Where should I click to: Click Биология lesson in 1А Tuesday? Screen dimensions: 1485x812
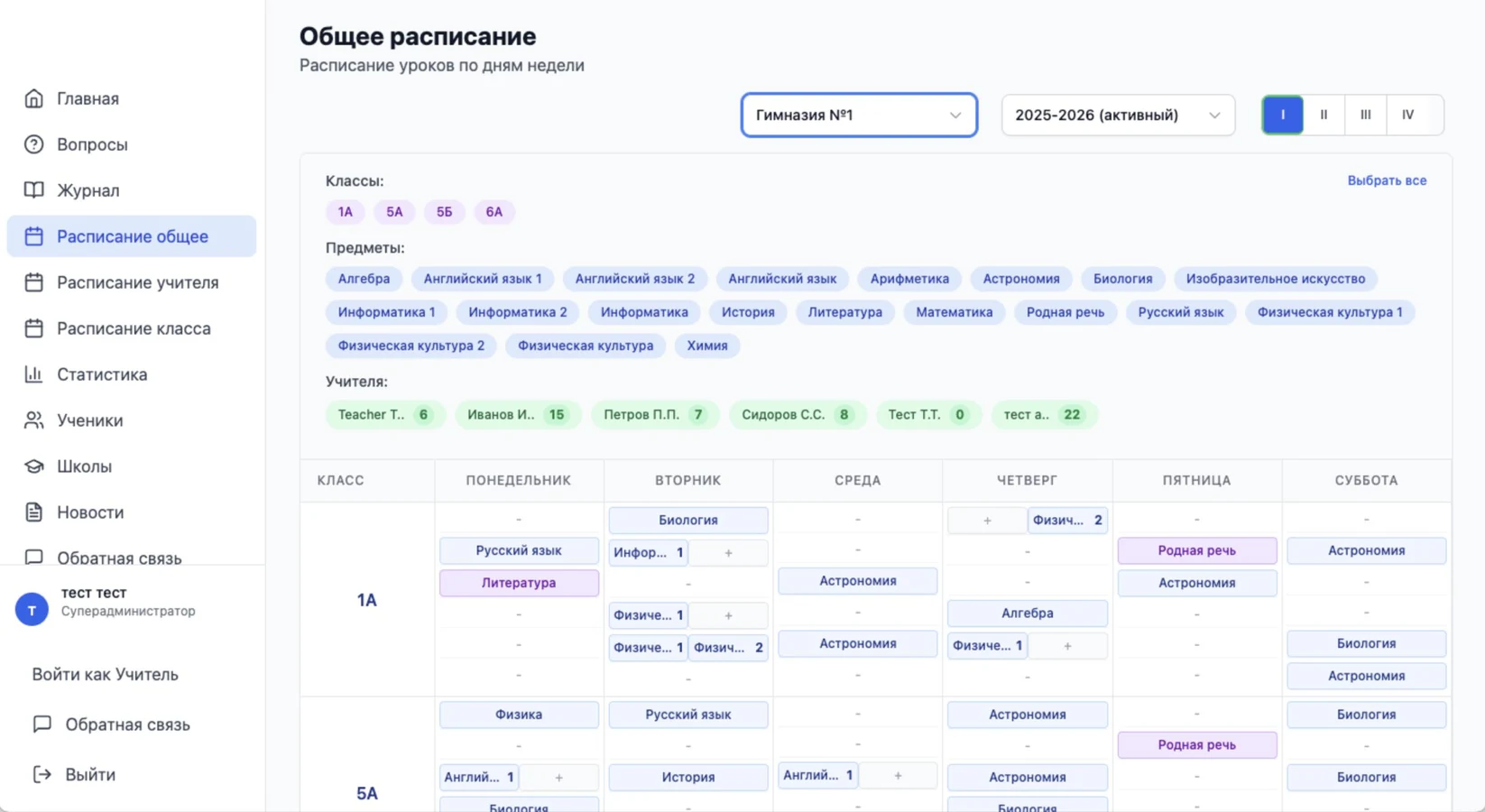(688, 521)
